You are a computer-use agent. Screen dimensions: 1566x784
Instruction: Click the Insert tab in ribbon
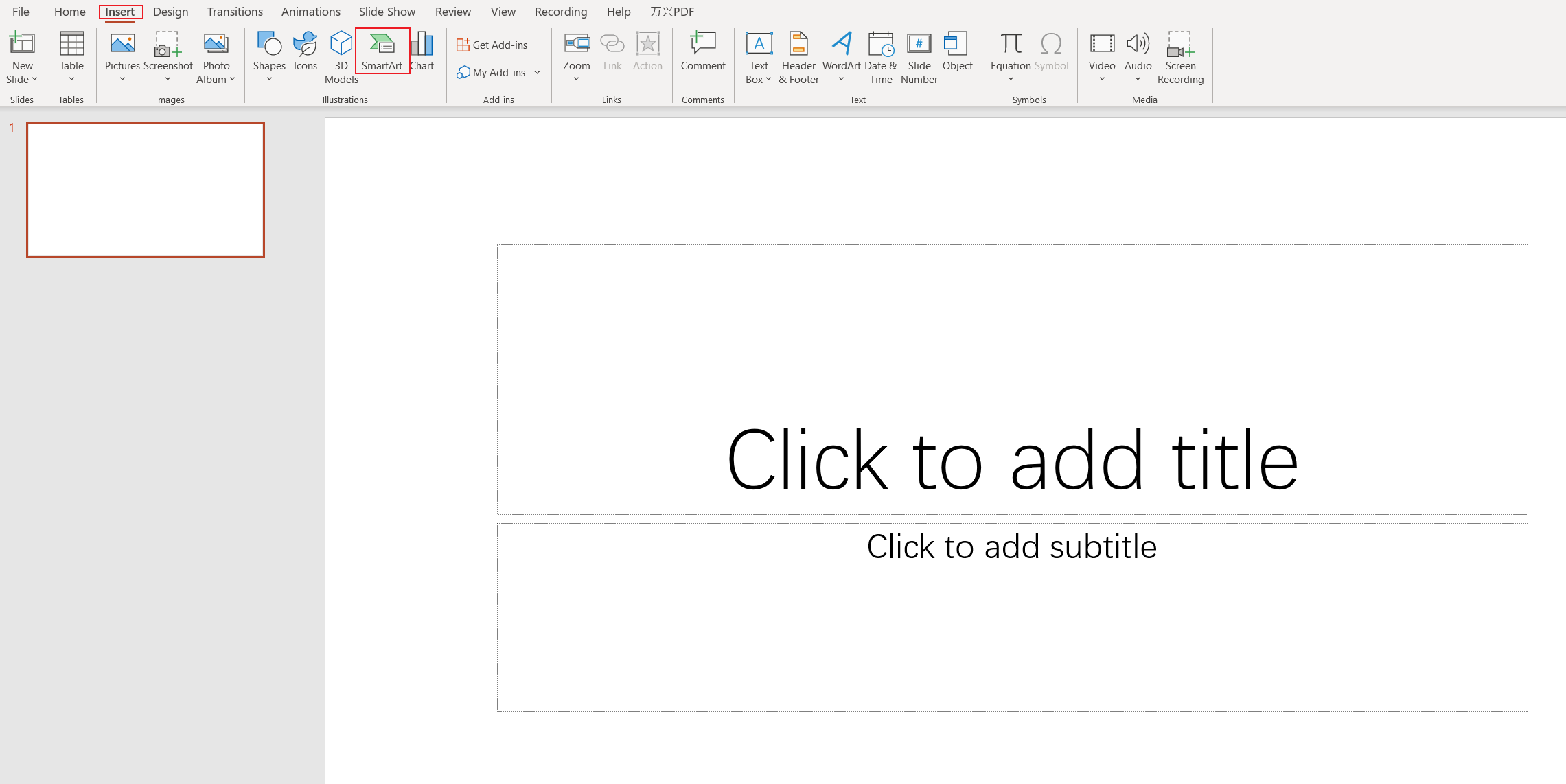[120, 11]
